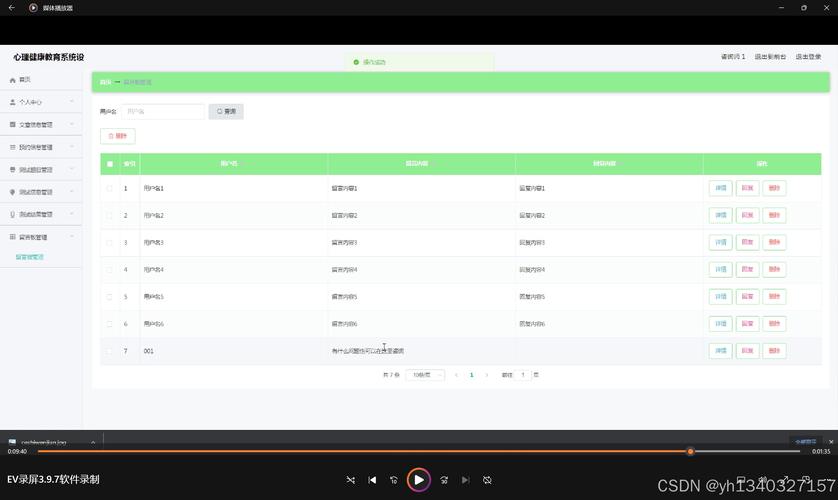
Task: Click the rewind 10 seconds icon
Action: pyautogui.click(x=394, y=480)
